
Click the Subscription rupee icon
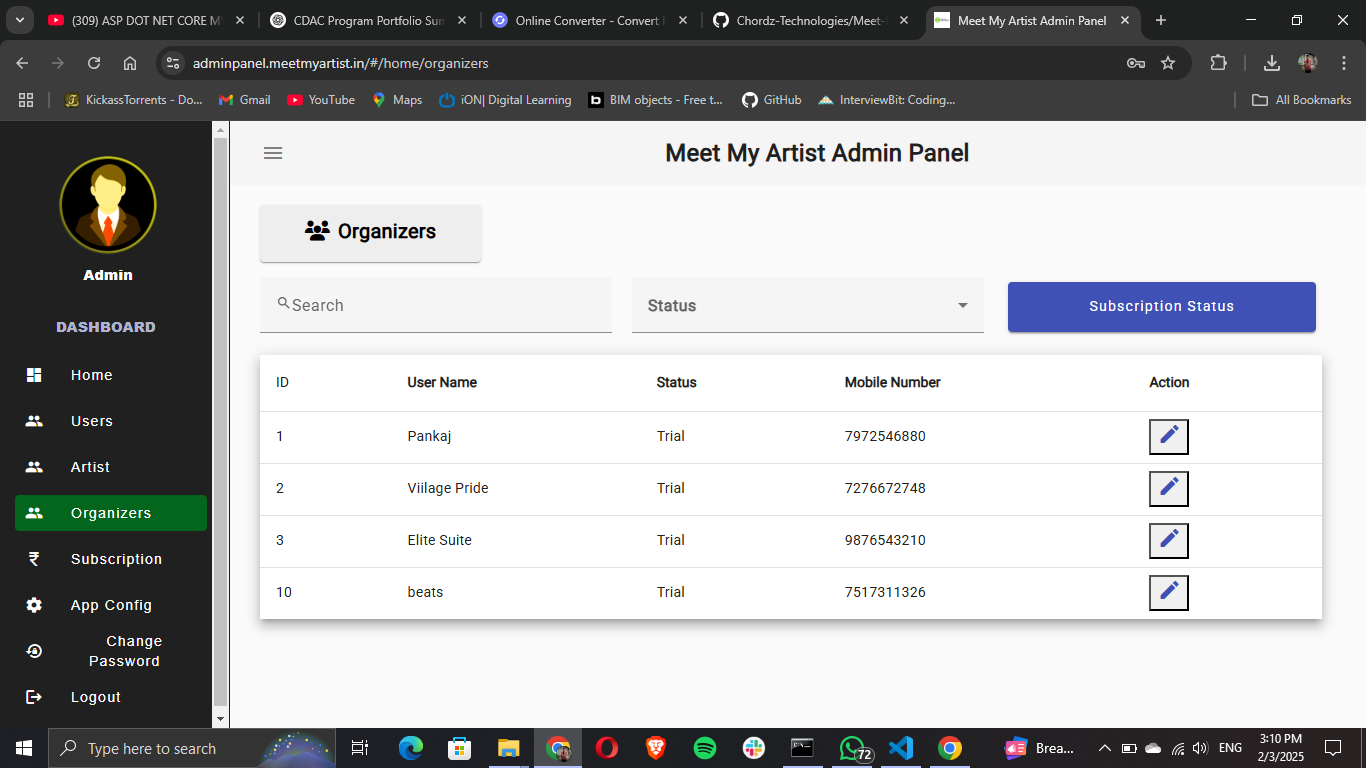(x=34, y=559)
